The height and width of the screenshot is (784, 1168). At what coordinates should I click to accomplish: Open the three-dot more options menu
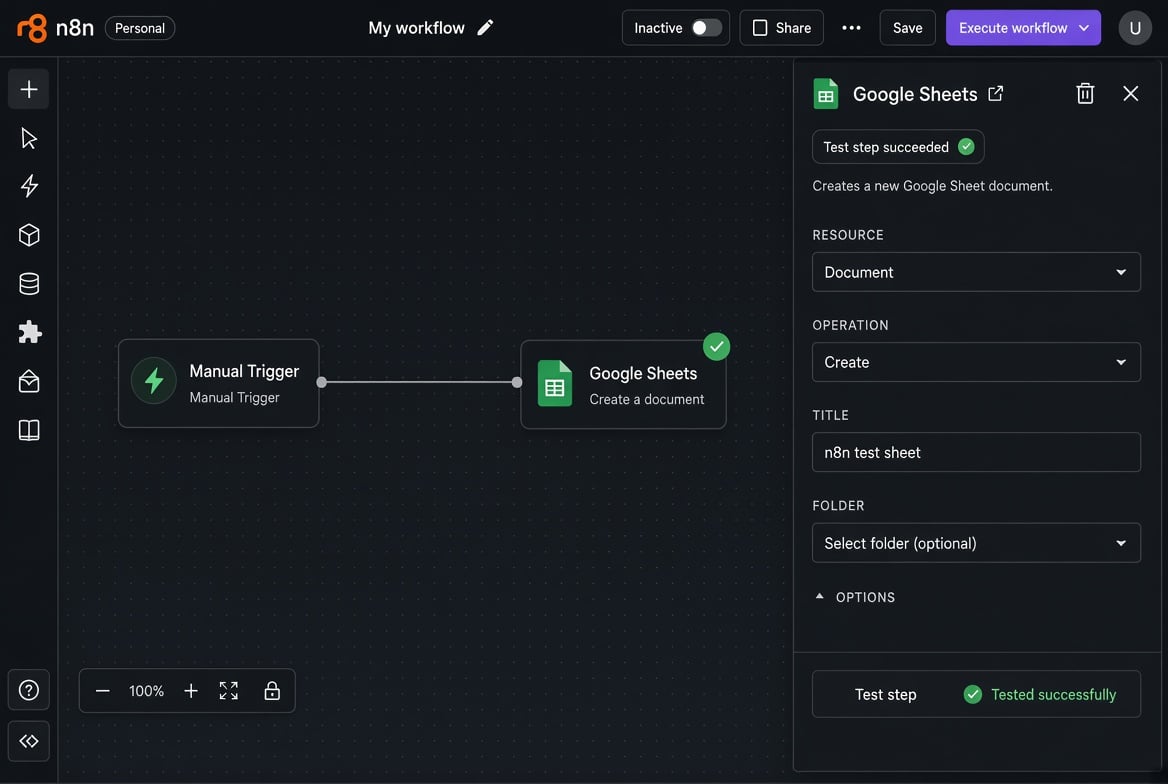(851, 28)
